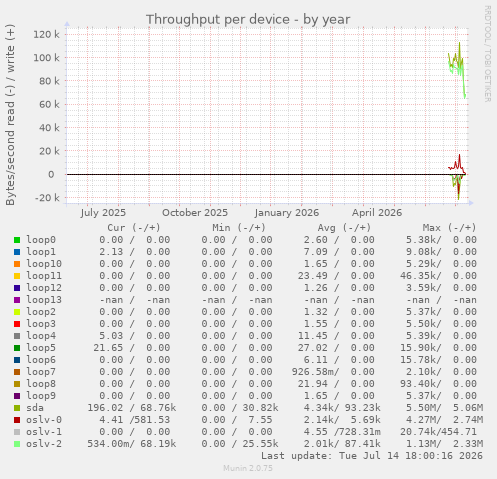Click the 'Last update' timestamp line
The height and width of the screenshot is (479, 497).
pos(372,456)
